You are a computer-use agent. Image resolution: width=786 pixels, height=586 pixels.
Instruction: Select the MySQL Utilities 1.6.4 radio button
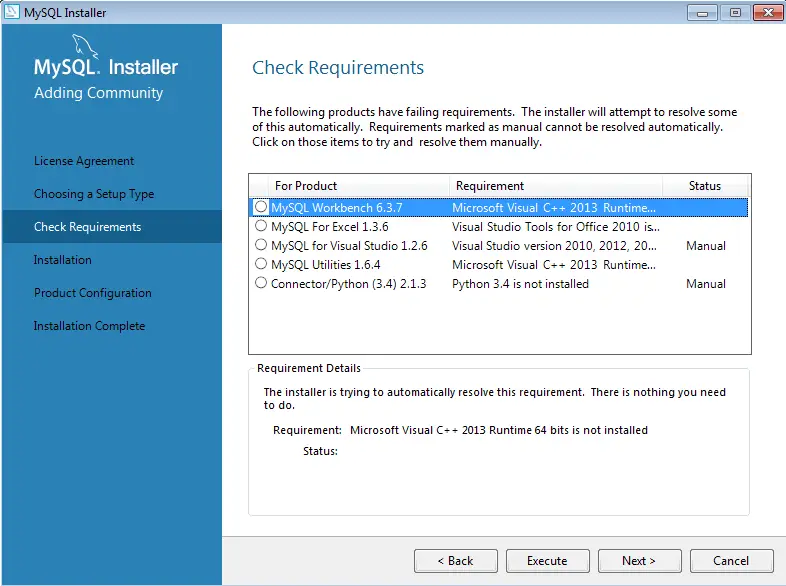point(261,264)
